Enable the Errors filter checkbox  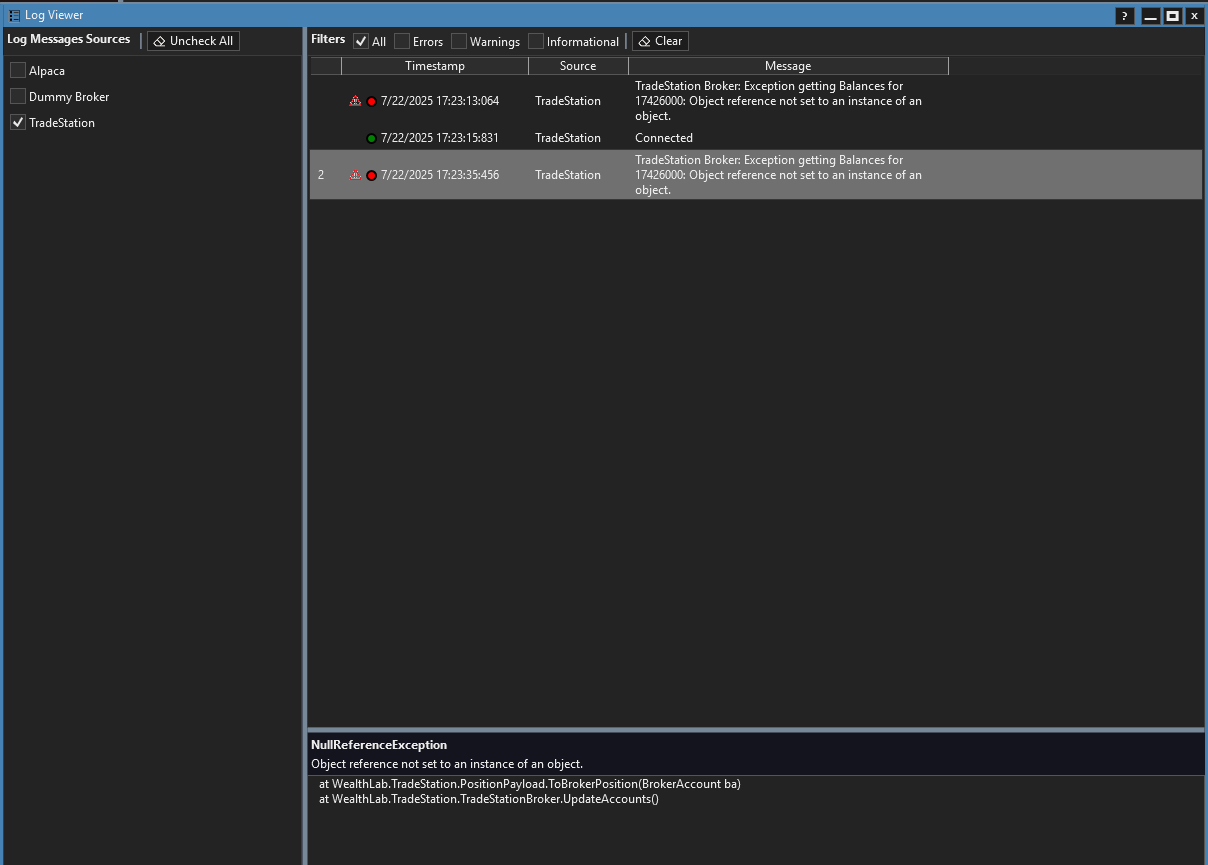[x=402, y=41]
